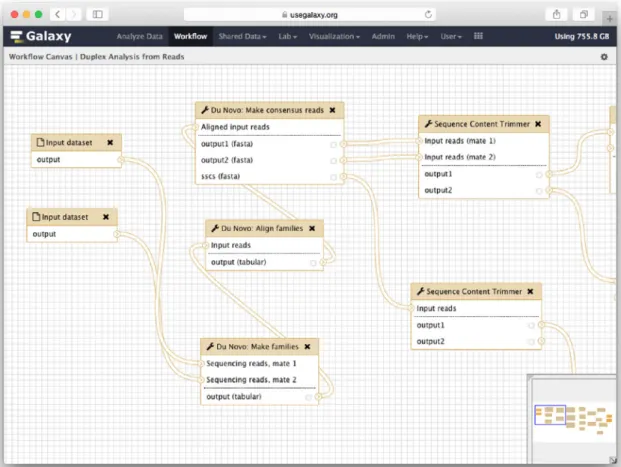Click wrench icon of Make families node
Screen dimensions: 621x467
click(x=210, y=347)
